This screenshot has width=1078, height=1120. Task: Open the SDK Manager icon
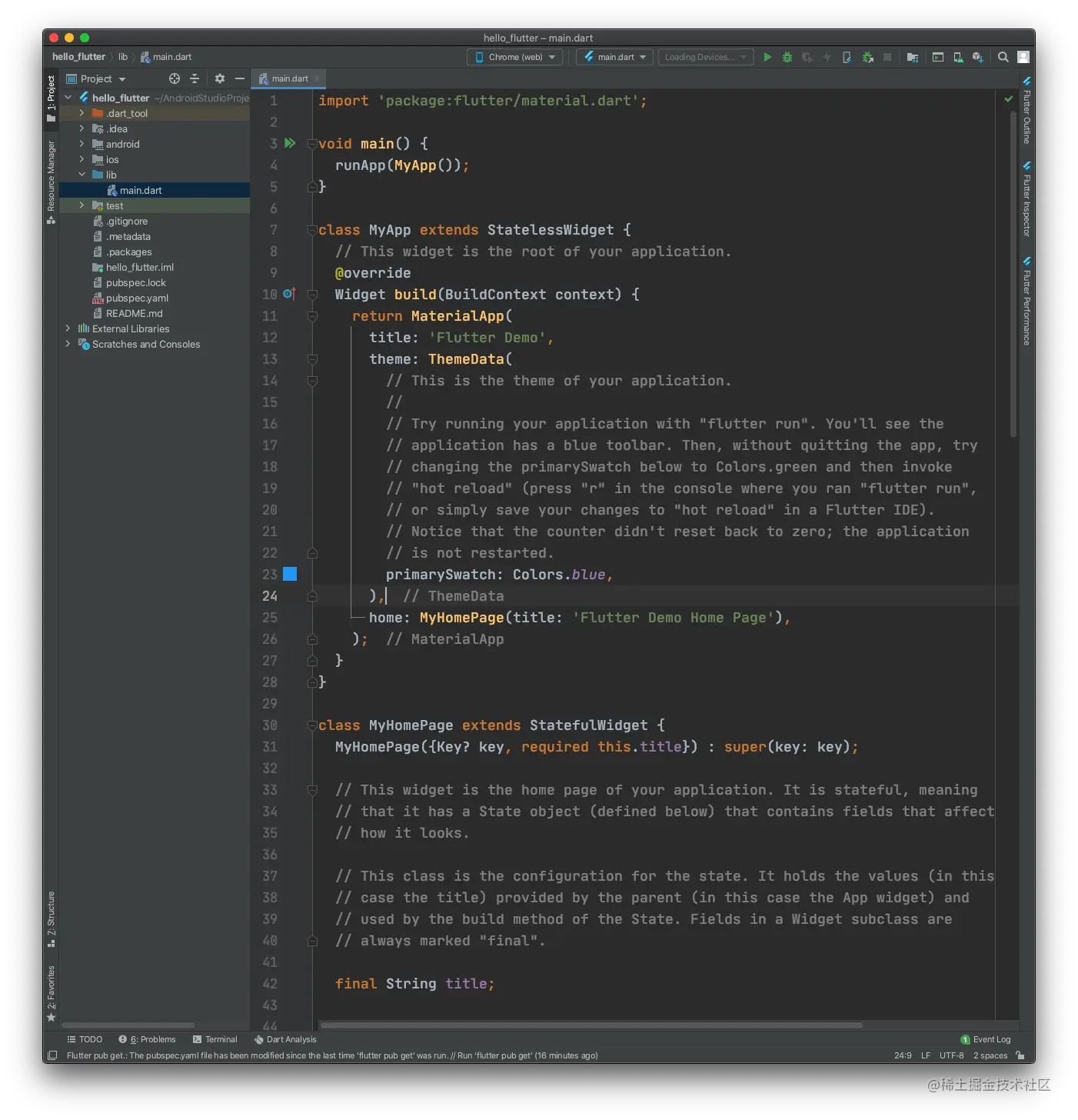[978, 57]
